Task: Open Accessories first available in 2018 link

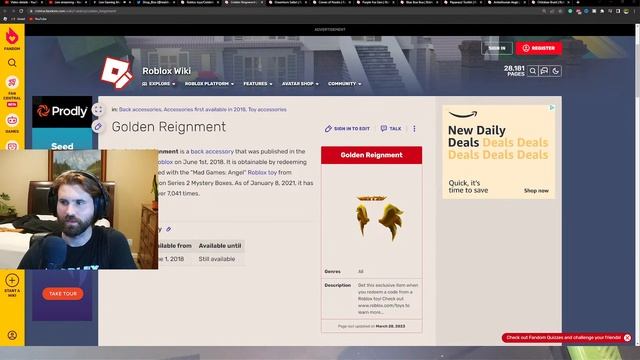Action: click(204, 109)
